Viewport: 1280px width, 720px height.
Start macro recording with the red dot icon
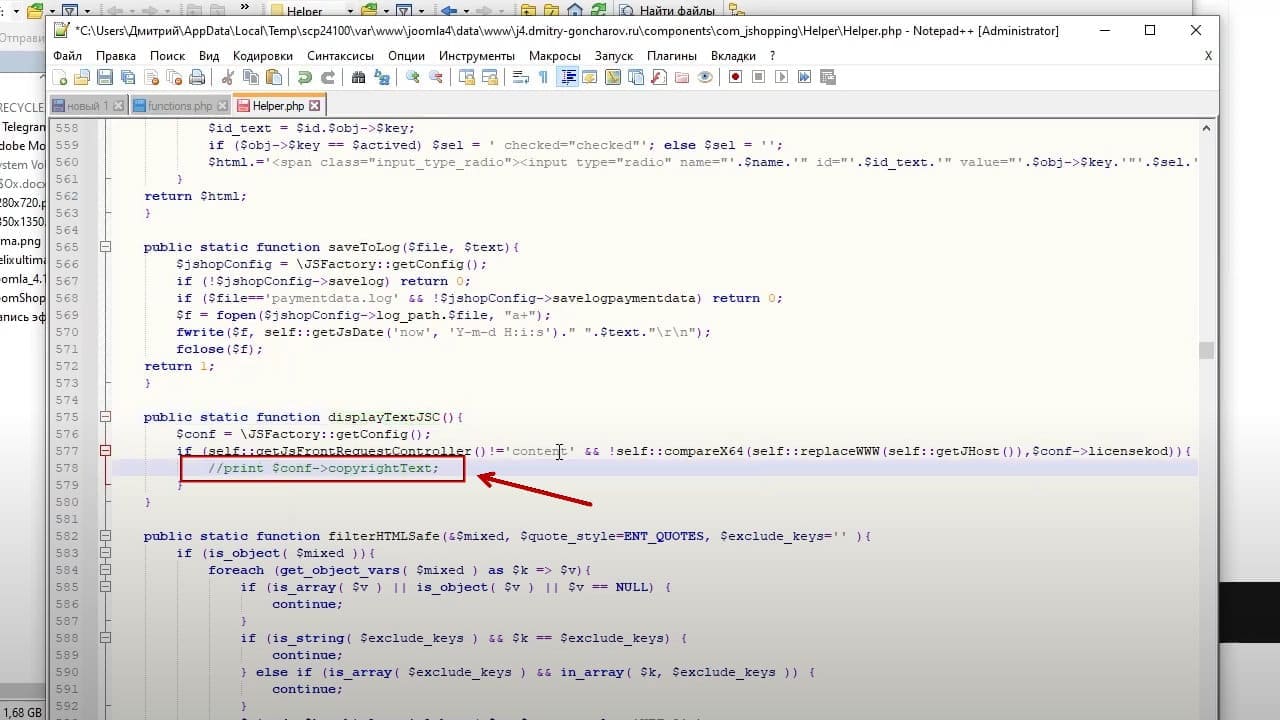(x=735, y=77)
